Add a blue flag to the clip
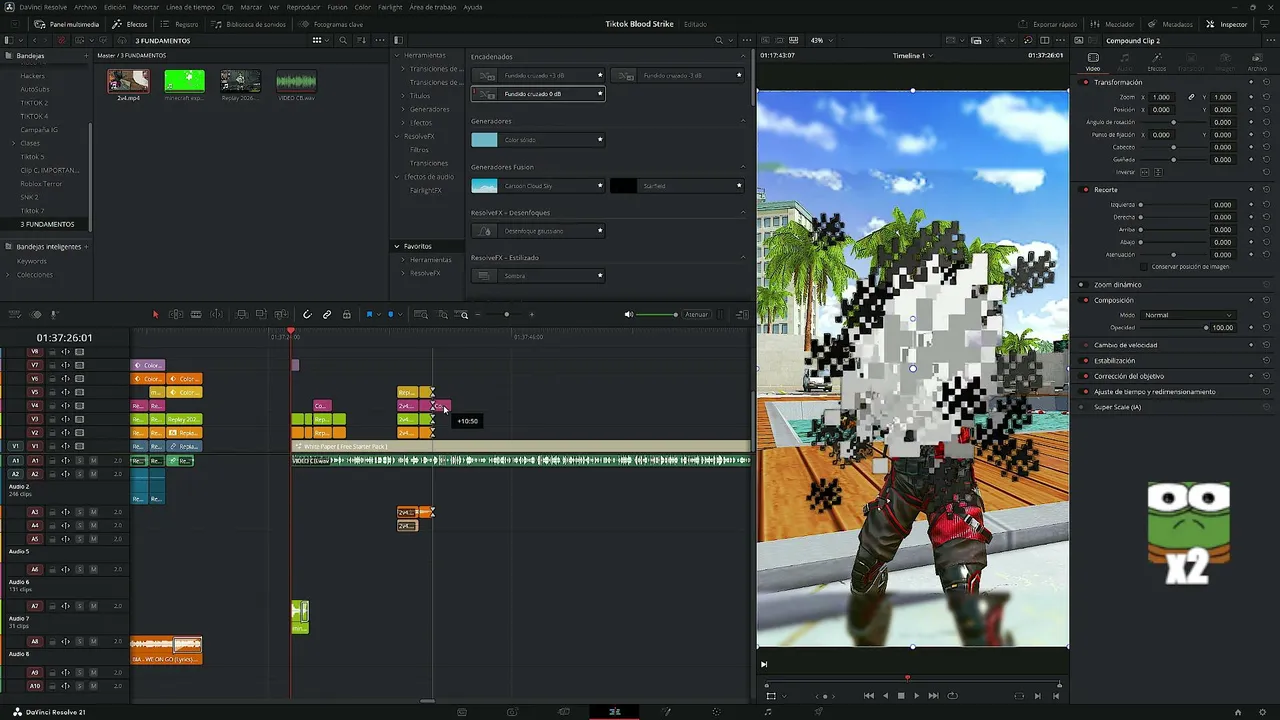This screenshot has height=720, width=1280. (369, 315)
